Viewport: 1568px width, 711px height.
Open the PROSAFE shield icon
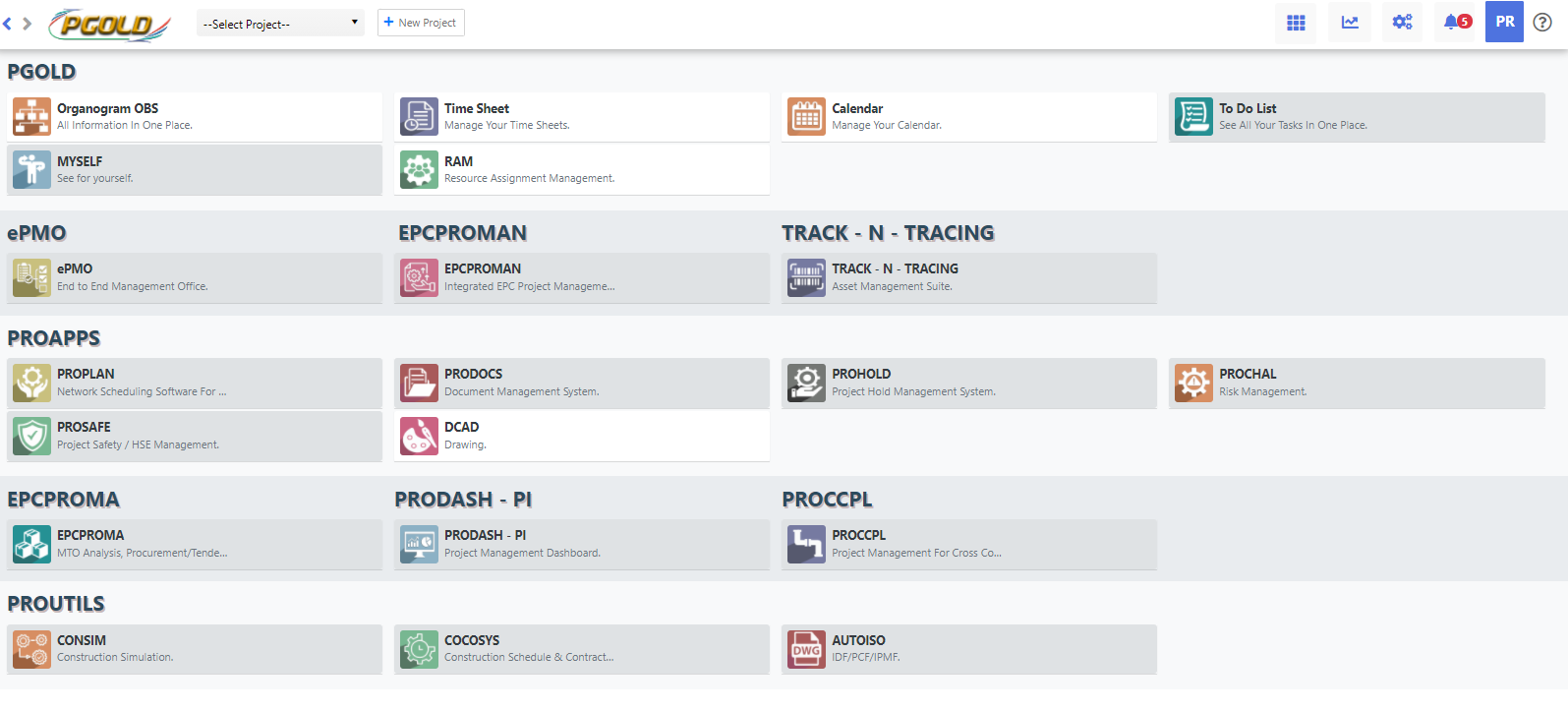pyautogui.click(x=31, y=436)
